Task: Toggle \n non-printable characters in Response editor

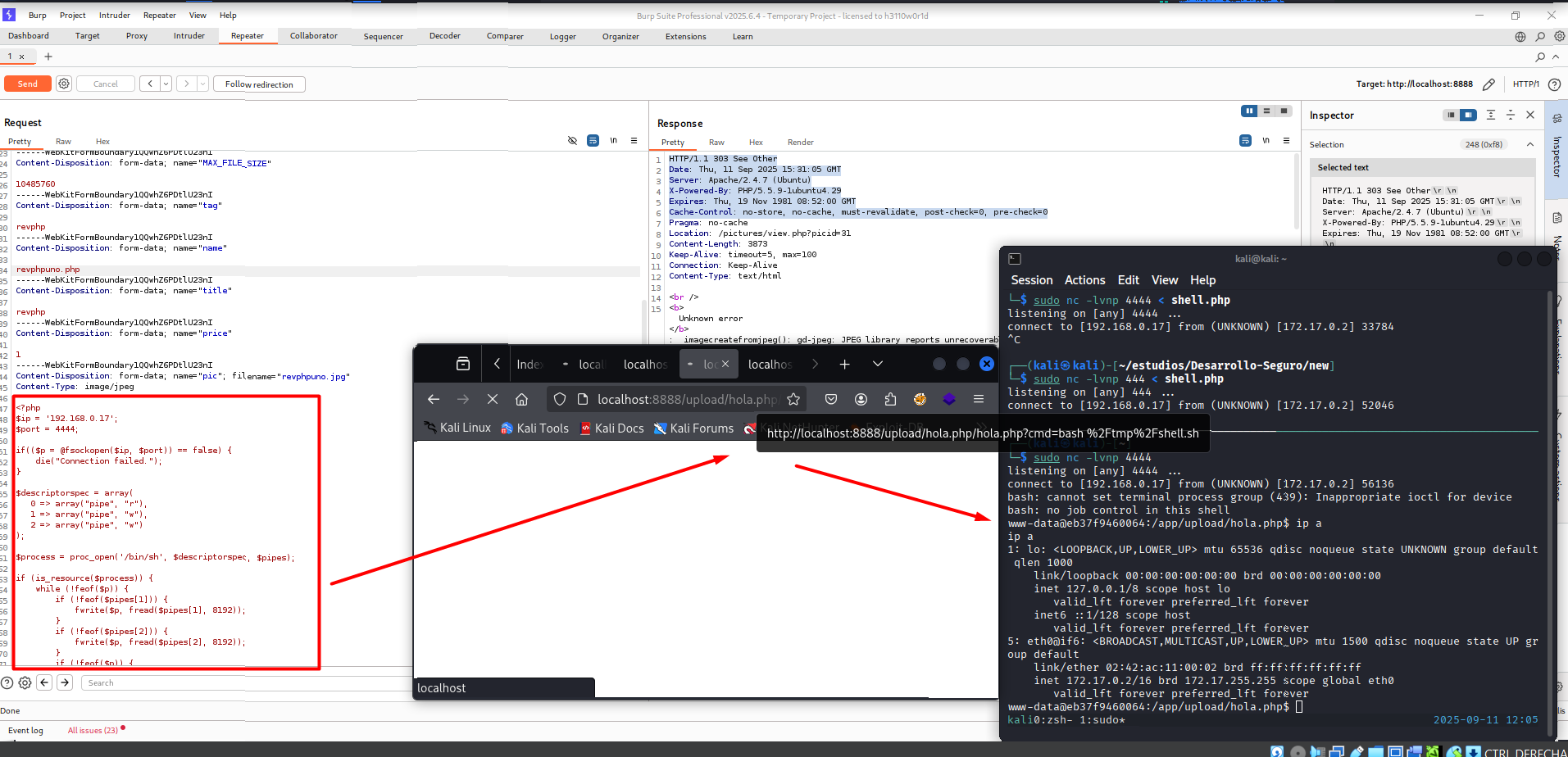Action: coord(1266,141)
